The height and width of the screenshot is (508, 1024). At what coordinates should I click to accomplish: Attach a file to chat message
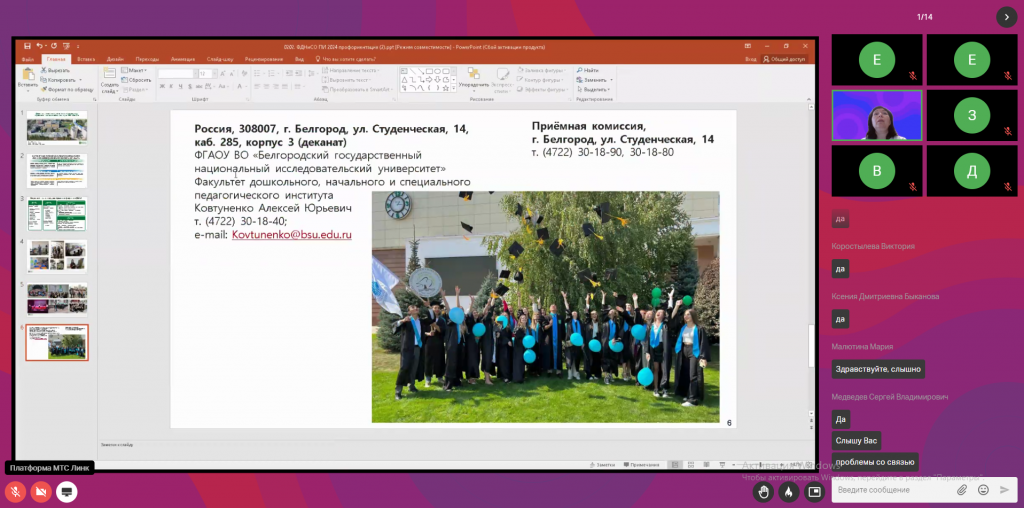tap(962, 490)
